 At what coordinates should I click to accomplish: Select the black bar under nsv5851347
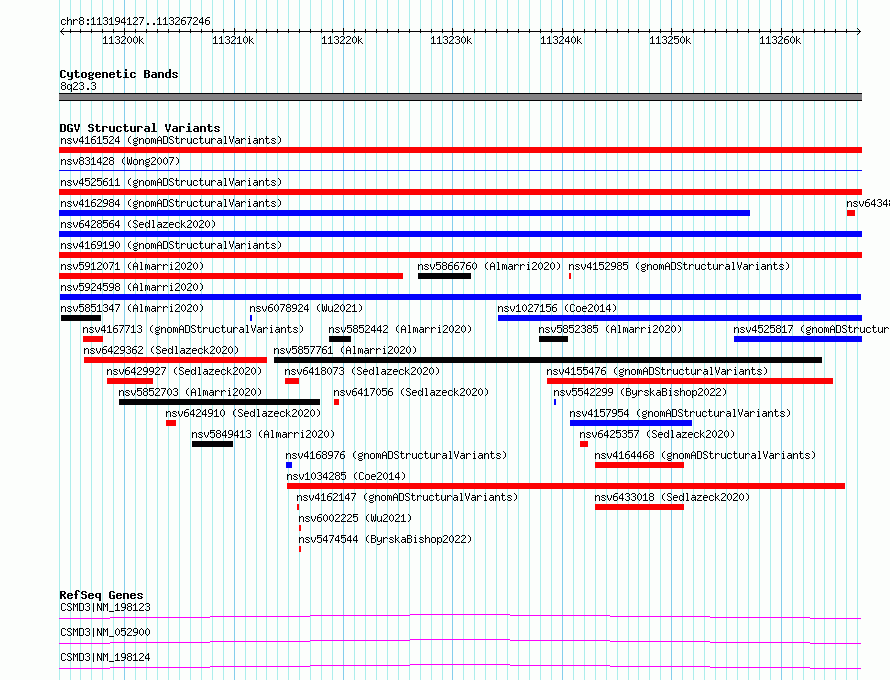pos(81,318)
